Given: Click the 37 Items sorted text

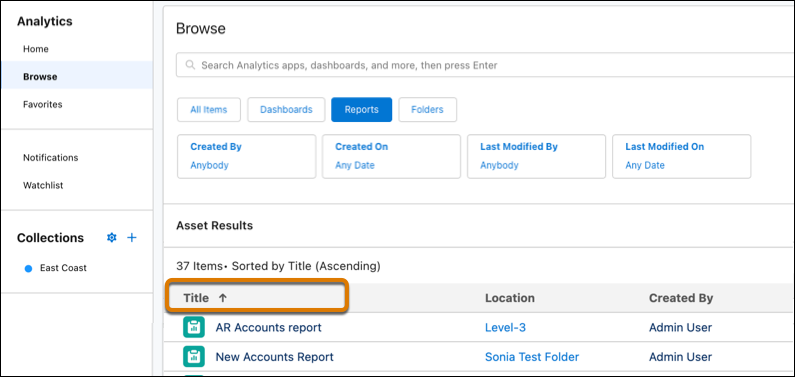Looking at the screenshot, I should click(x=278, y=266).
